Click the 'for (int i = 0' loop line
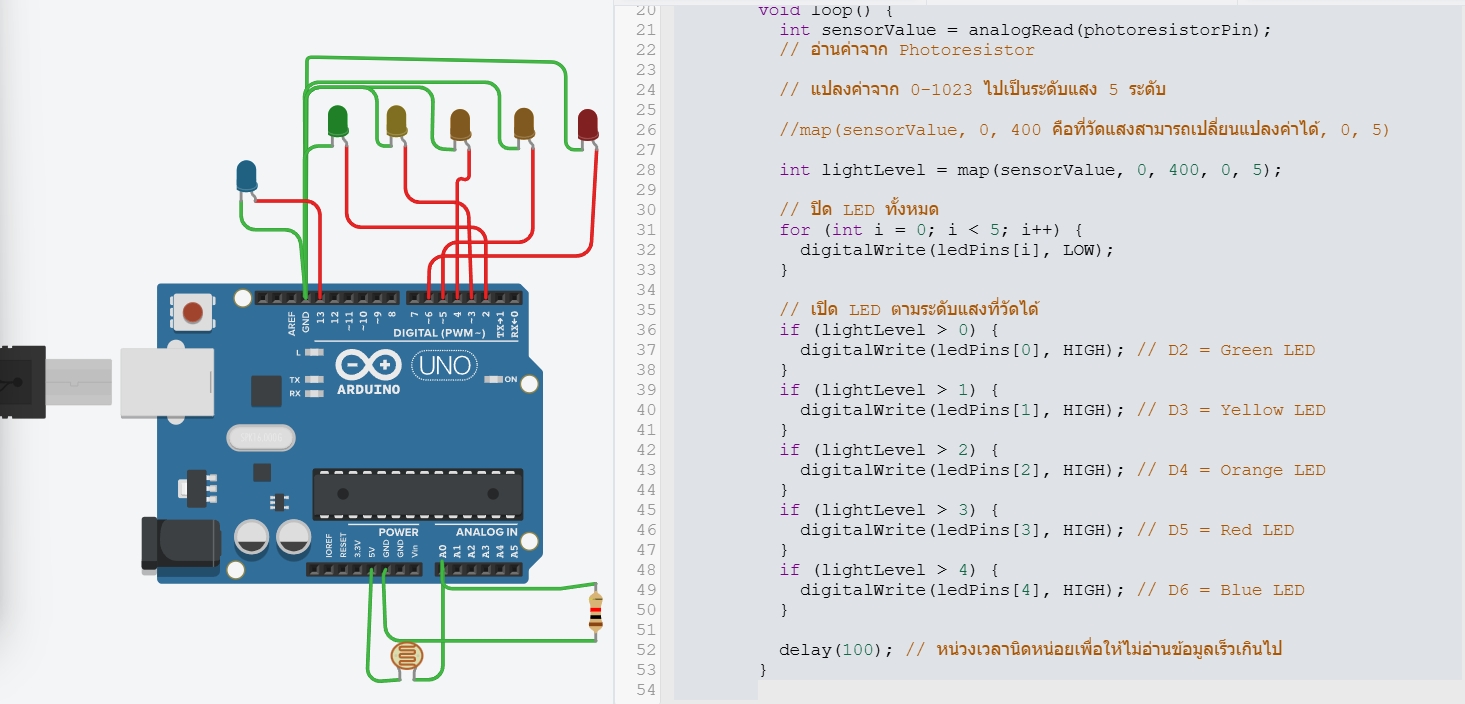Image resolution: width=1465 pixels, height=704 pixels. coord(933,230)
